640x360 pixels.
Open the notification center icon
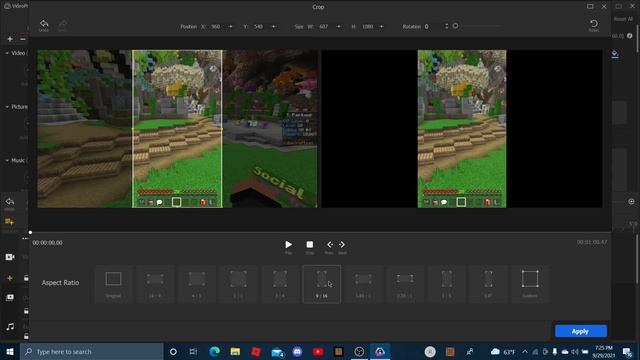(627, 351)
